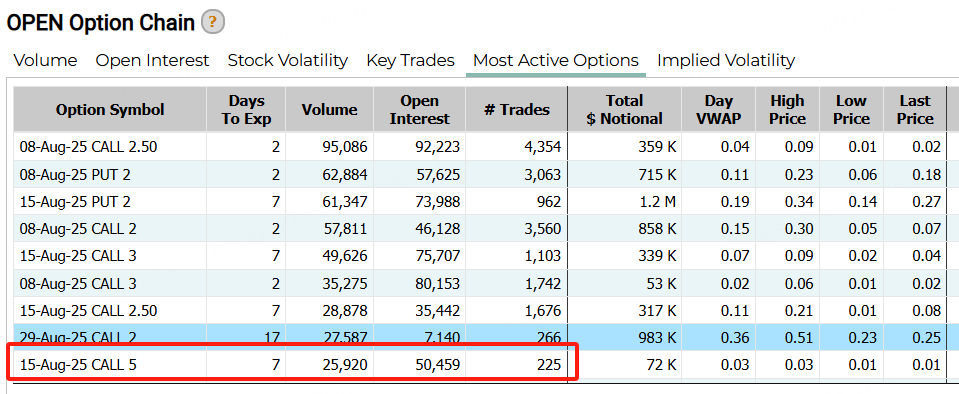Select the 15-Aug-25 CALL 5 option
959x394 pixels.
point(480,365)
